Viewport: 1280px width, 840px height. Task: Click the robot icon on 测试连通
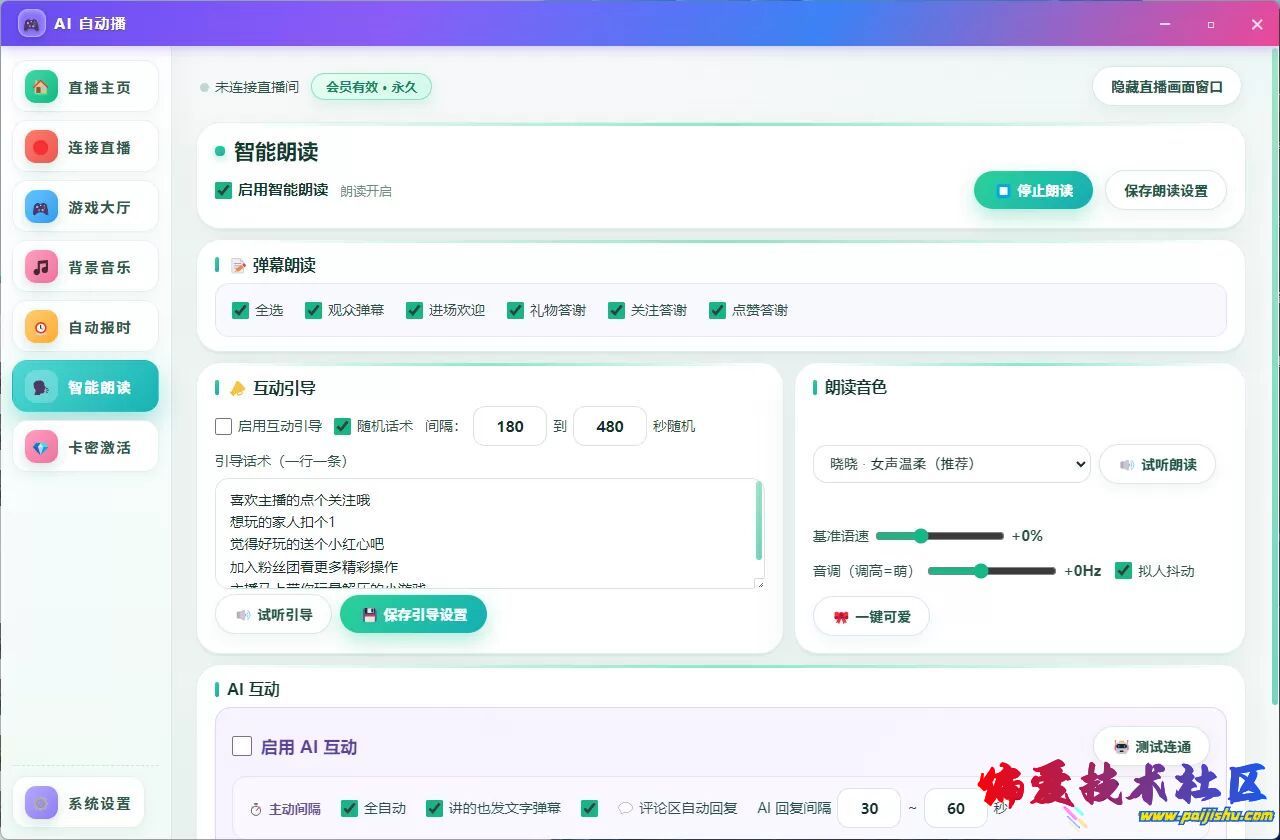(1121, 746)
